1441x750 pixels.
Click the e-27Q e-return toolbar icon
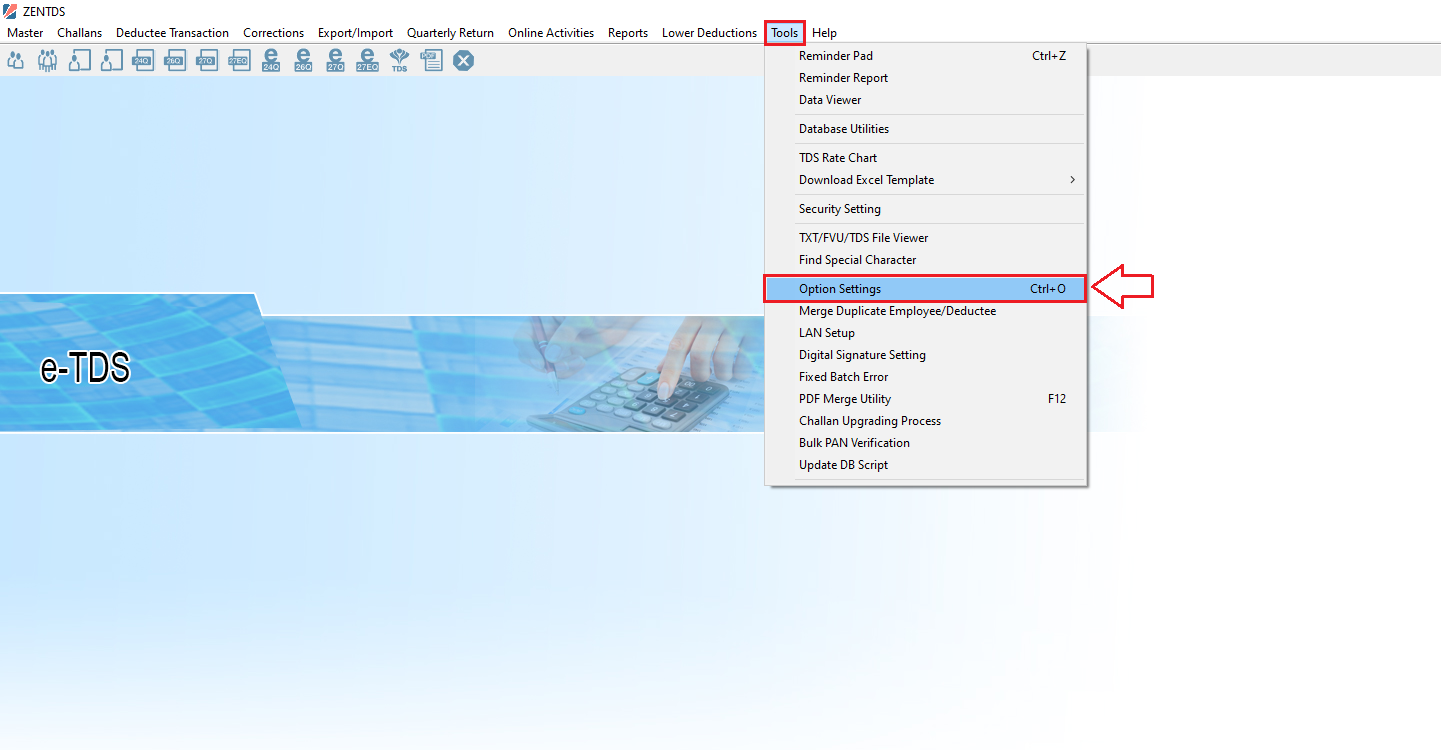pyautogui.click(x=335, y=61)
